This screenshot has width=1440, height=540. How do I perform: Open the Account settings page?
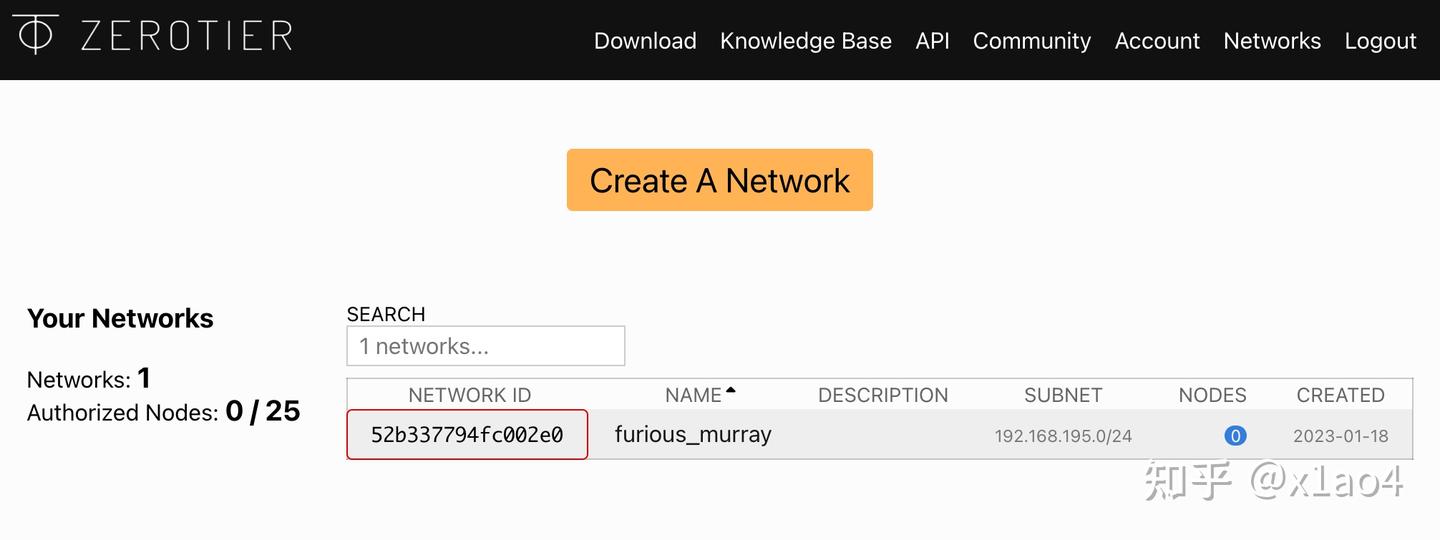(x=1157, y=41)
